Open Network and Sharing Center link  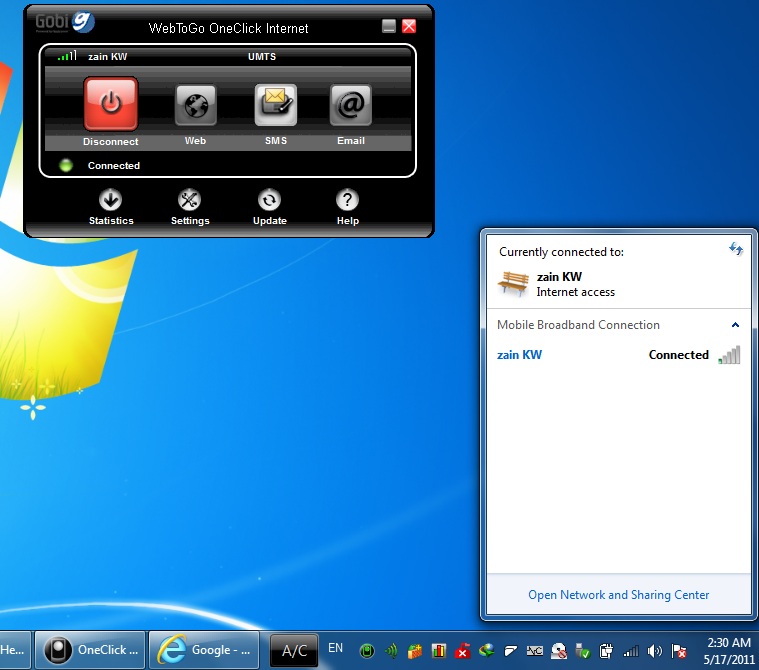pyautogui.click(x=618, y=594)
